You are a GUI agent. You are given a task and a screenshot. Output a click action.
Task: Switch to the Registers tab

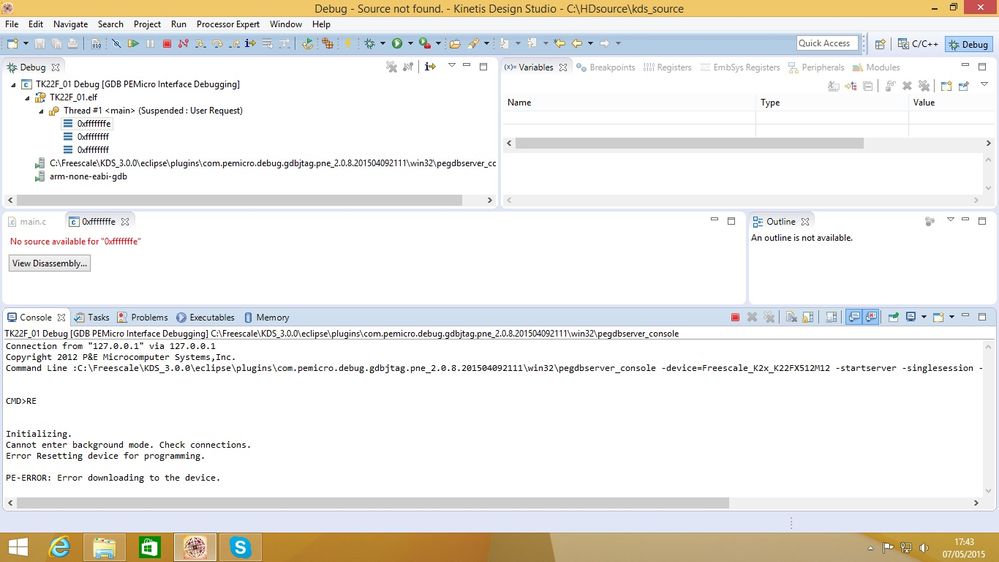click(x=667, y=67)
